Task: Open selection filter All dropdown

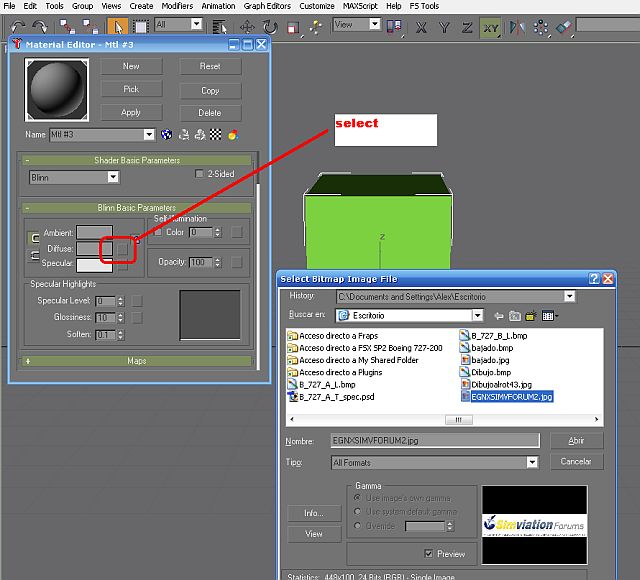Action: 196,24
